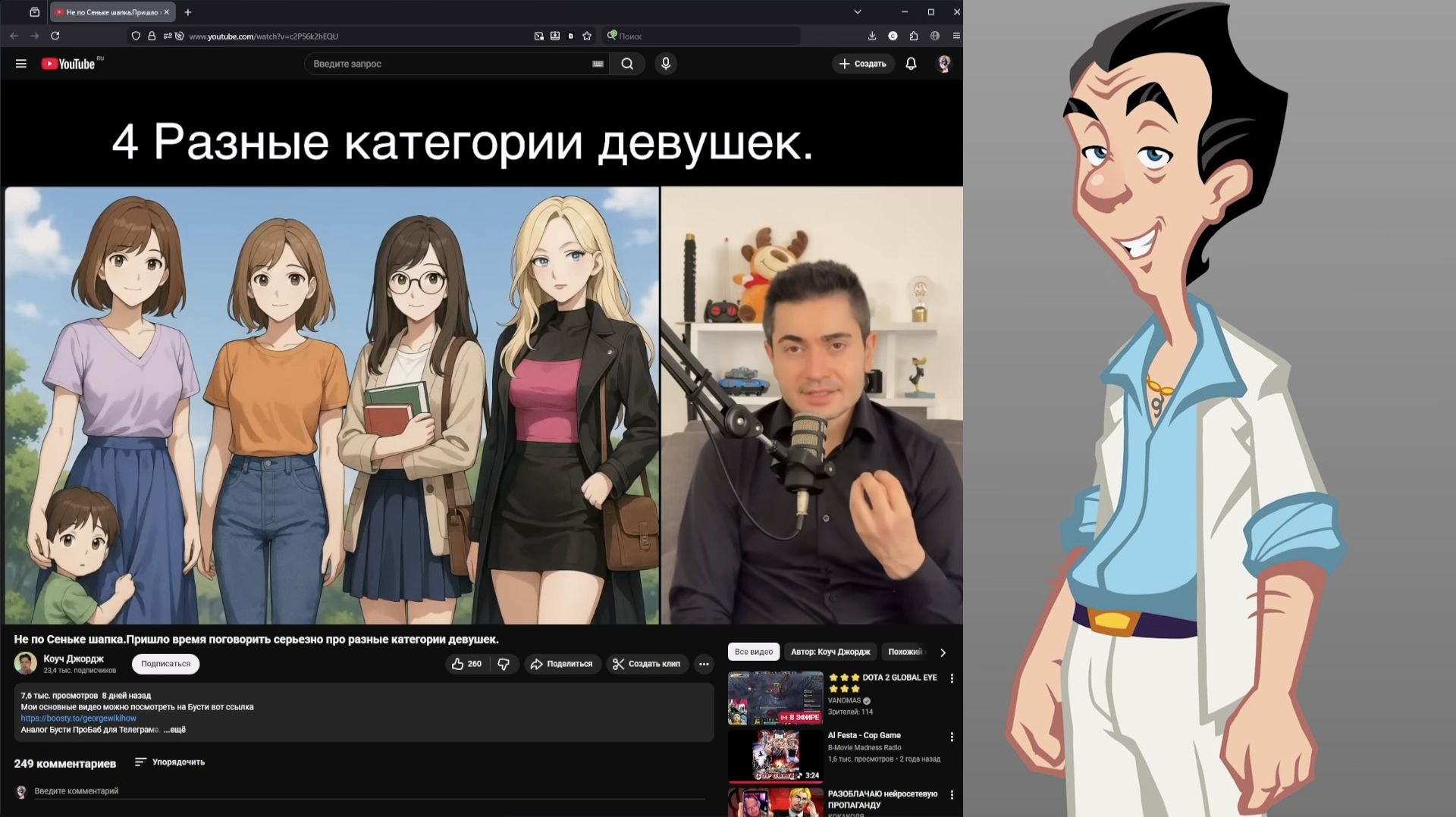
Task: Like the video with thumbs up
Action: [466, 664]
